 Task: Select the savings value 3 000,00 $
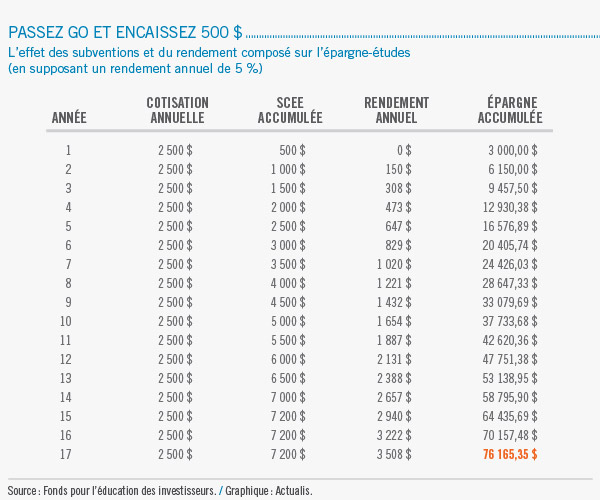512,150
